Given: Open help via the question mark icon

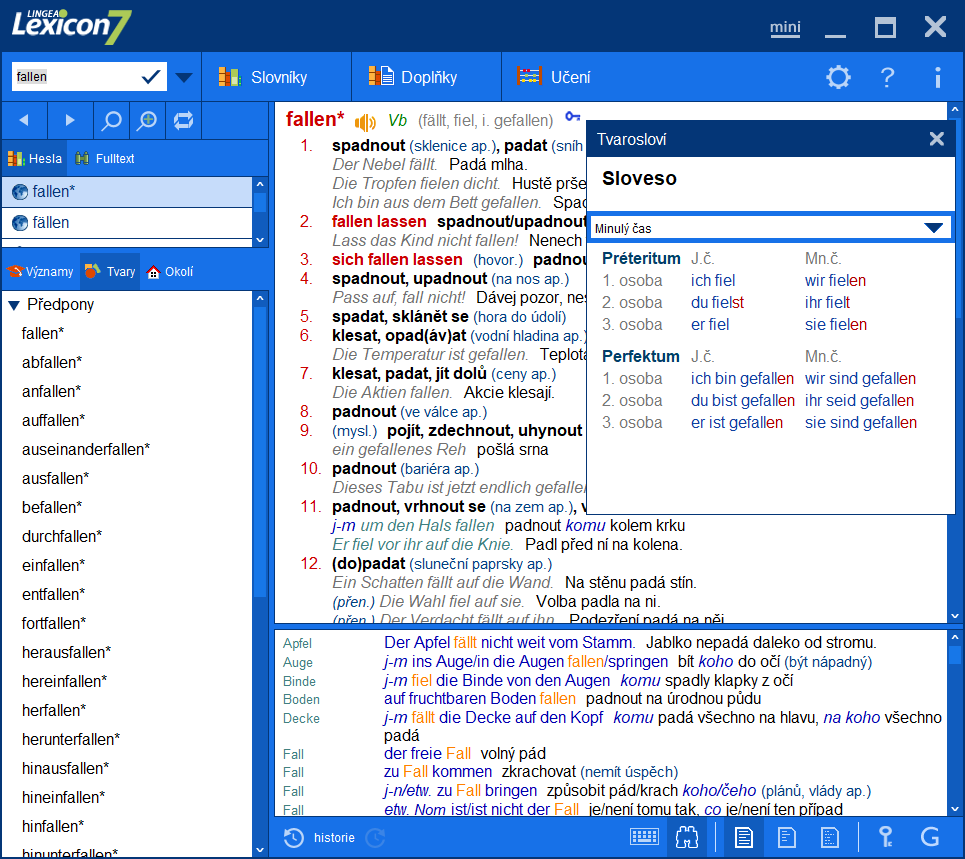Looking at the screenshot, I should (x=887, y=77).
